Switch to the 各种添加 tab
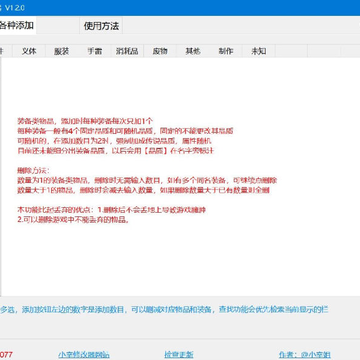This screenshot has width=360, height=360. [x=17, y=25]
